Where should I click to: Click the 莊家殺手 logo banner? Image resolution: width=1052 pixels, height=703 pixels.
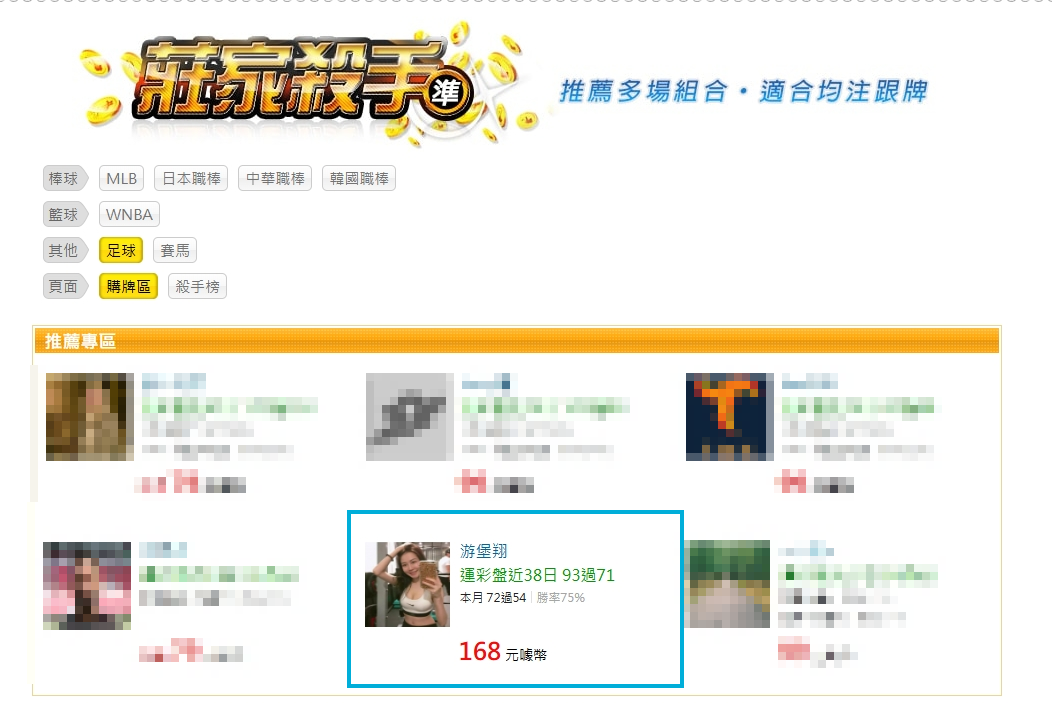click(305, 83)
